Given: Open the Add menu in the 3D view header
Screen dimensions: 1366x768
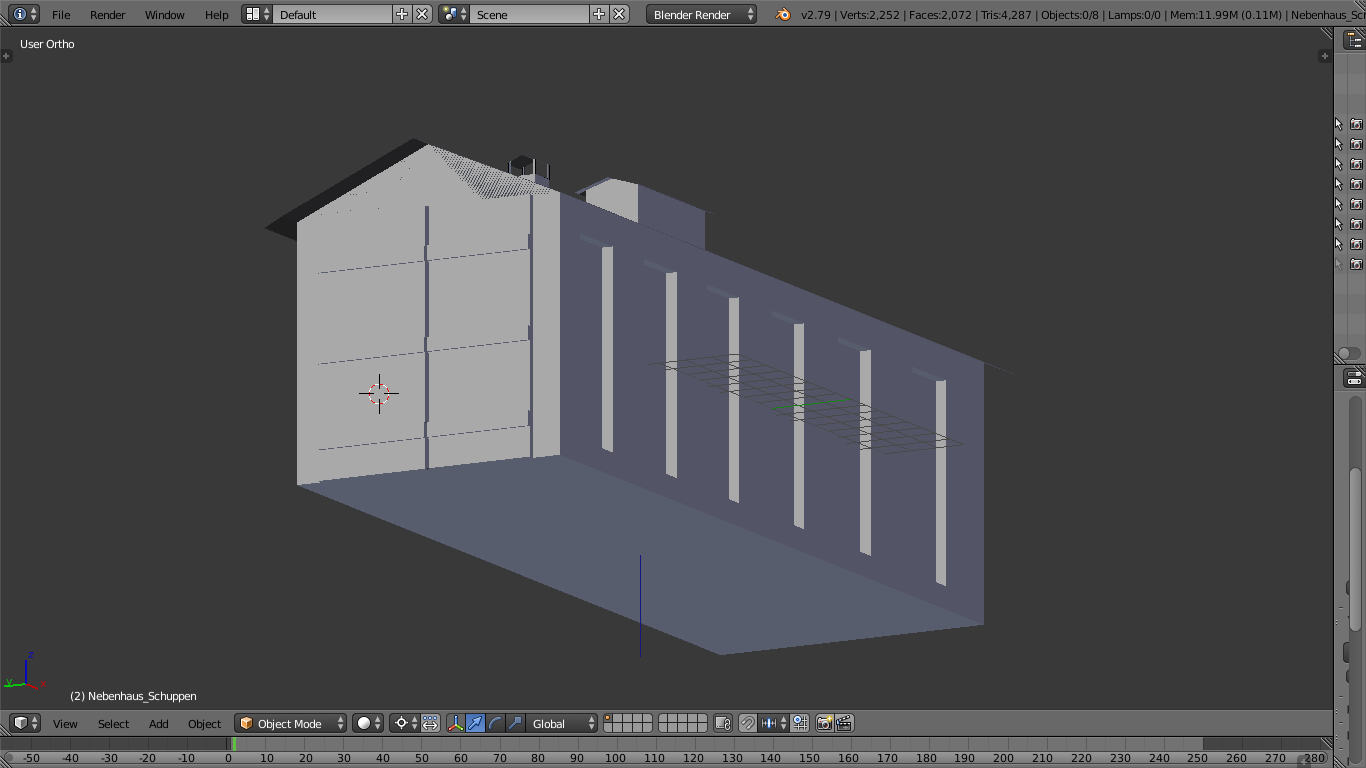Looking at the screenshot, I should [x=159, y=723].
